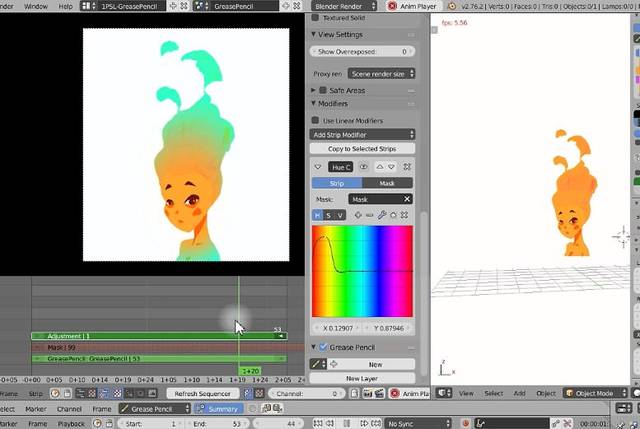Remove the Hue Correct modifier
The image size is (640, 429).
[407, 167]
